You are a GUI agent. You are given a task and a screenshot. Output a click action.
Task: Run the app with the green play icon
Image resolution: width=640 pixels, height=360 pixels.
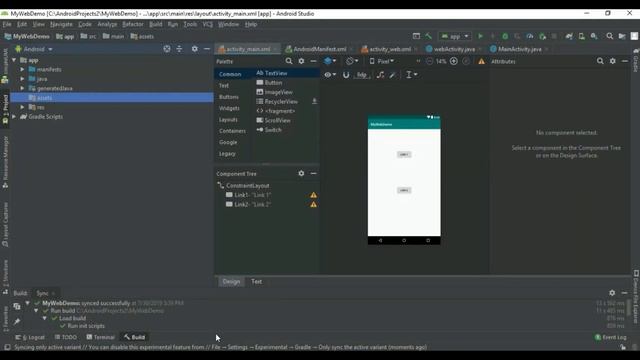(480, 36)
